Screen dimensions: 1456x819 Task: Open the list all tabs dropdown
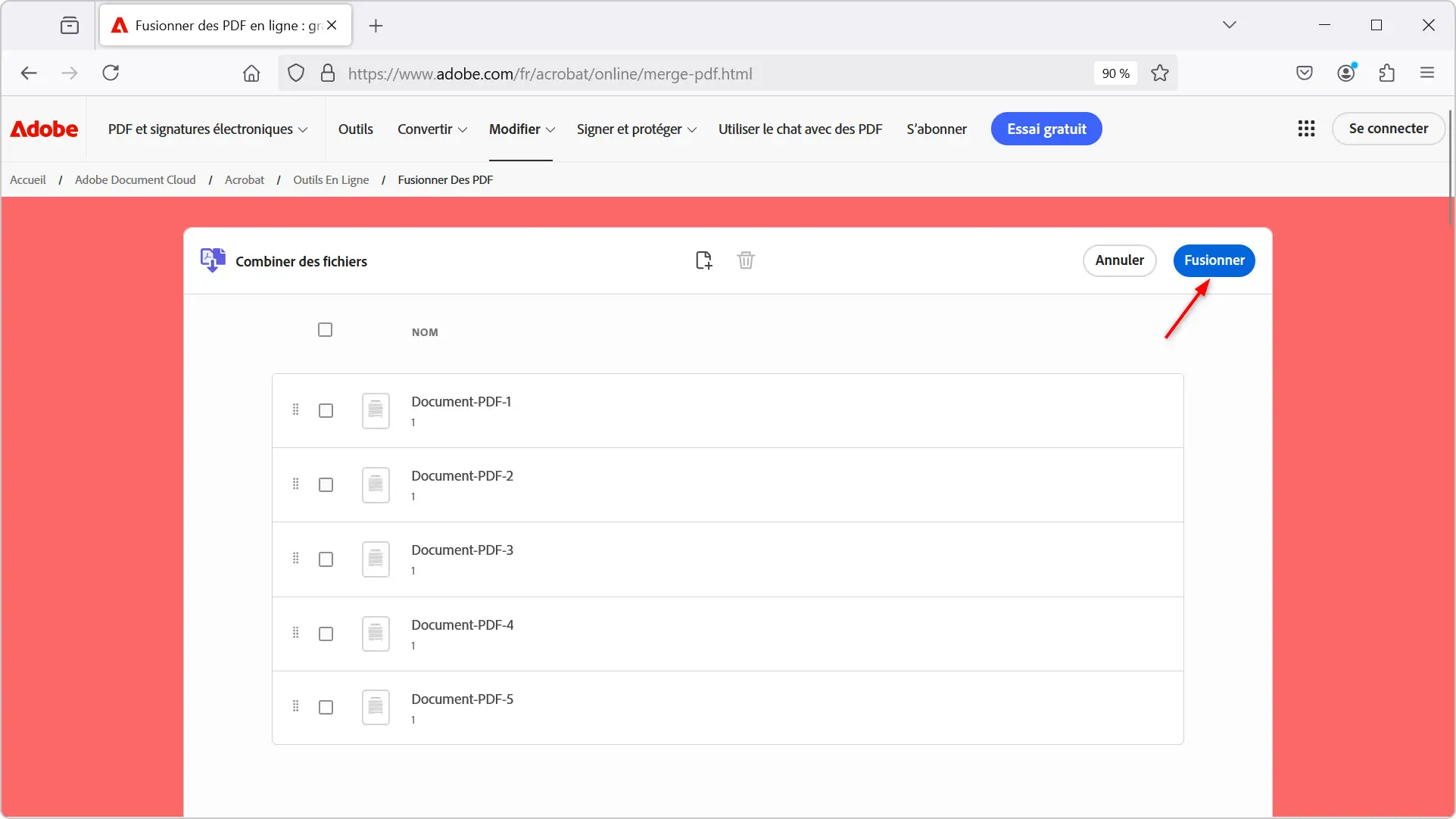(x=1230, y=25)
